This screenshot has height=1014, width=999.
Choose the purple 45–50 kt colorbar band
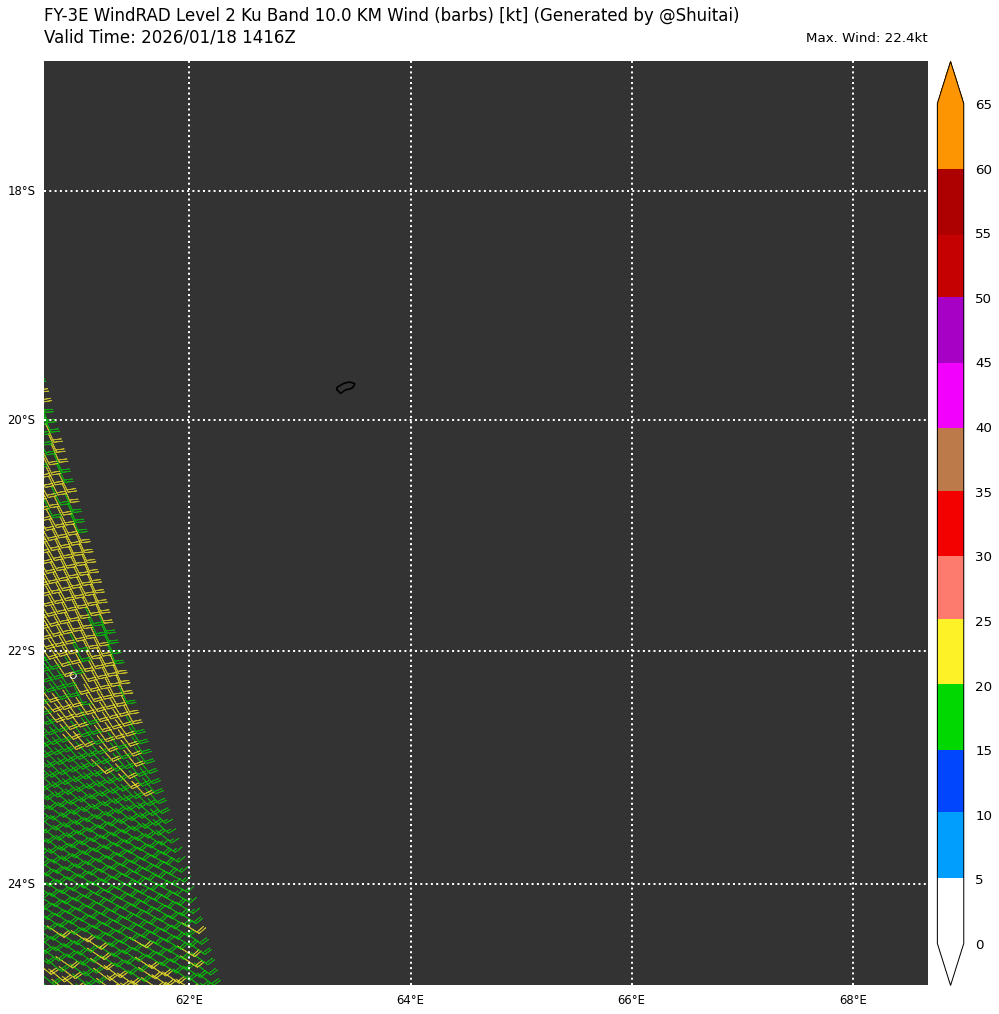[950, 330]
